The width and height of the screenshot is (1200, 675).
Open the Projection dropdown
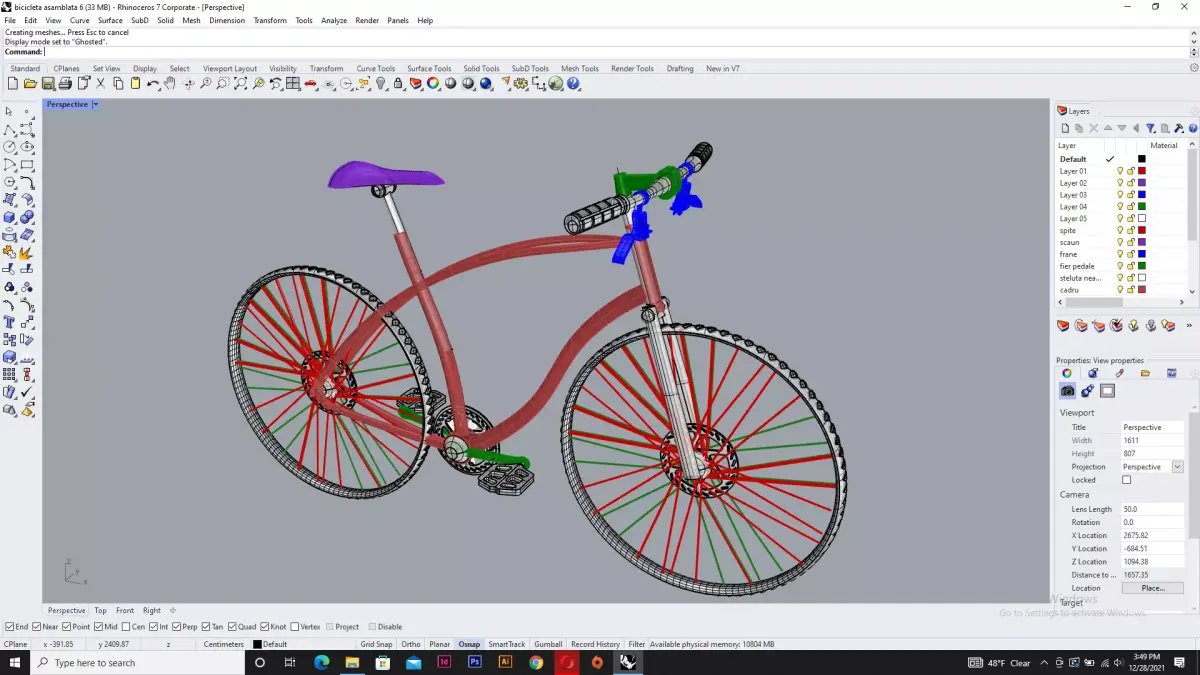(1177, 467)
